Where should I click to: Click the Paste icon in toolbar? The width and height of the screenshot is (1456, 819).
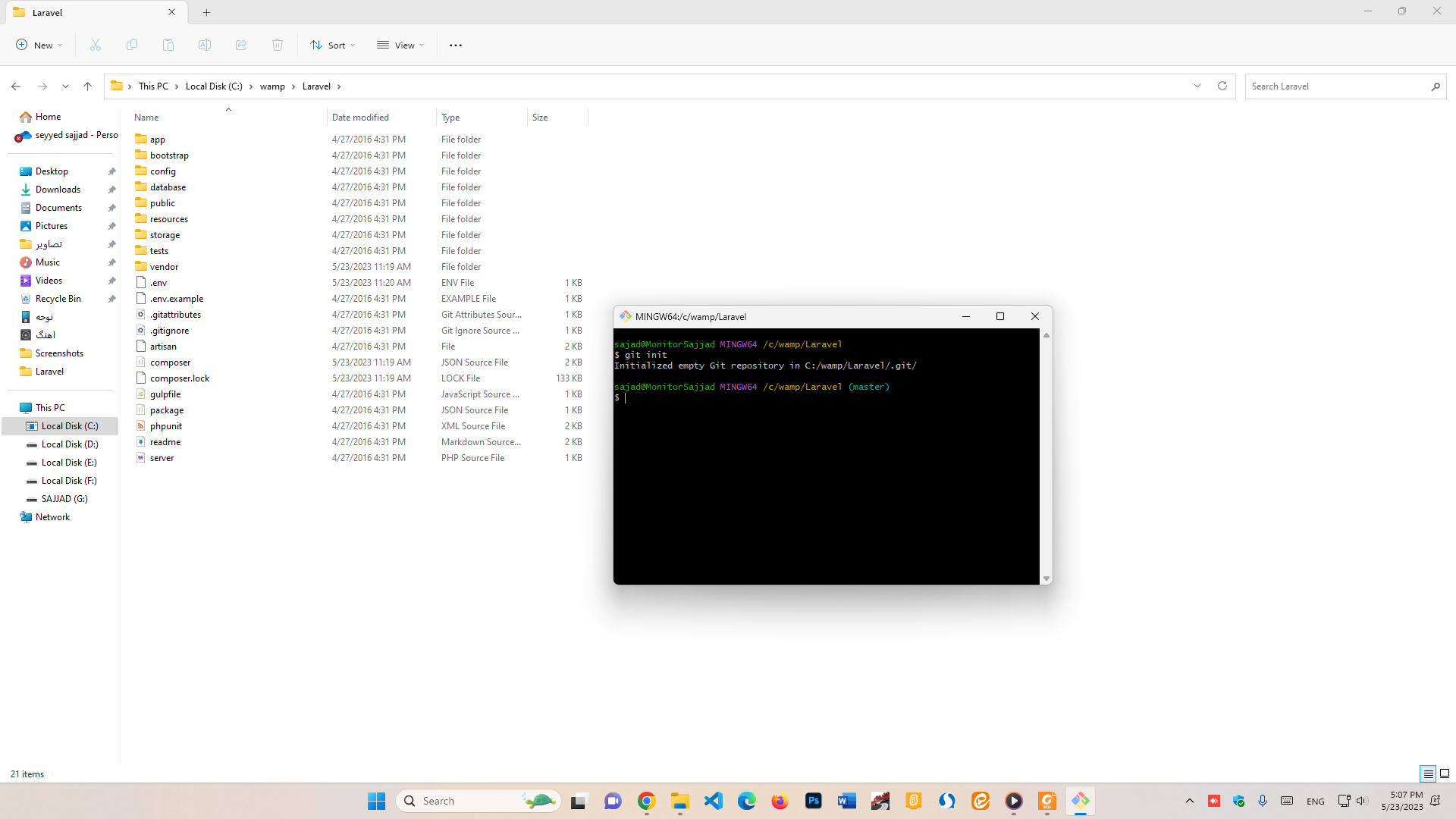click(x=168, y=45)
